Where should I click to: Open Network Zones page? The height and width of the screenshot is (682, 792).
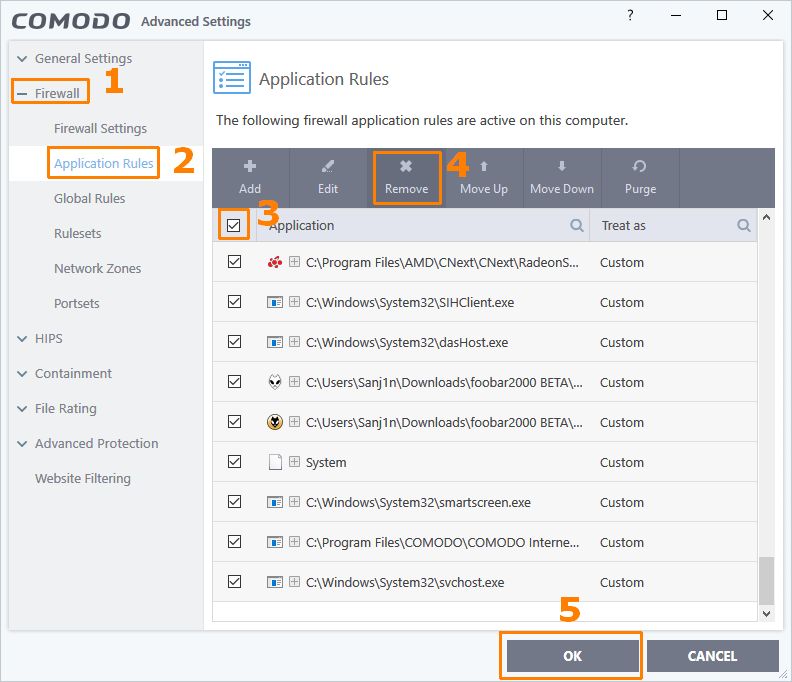point(97,268)
